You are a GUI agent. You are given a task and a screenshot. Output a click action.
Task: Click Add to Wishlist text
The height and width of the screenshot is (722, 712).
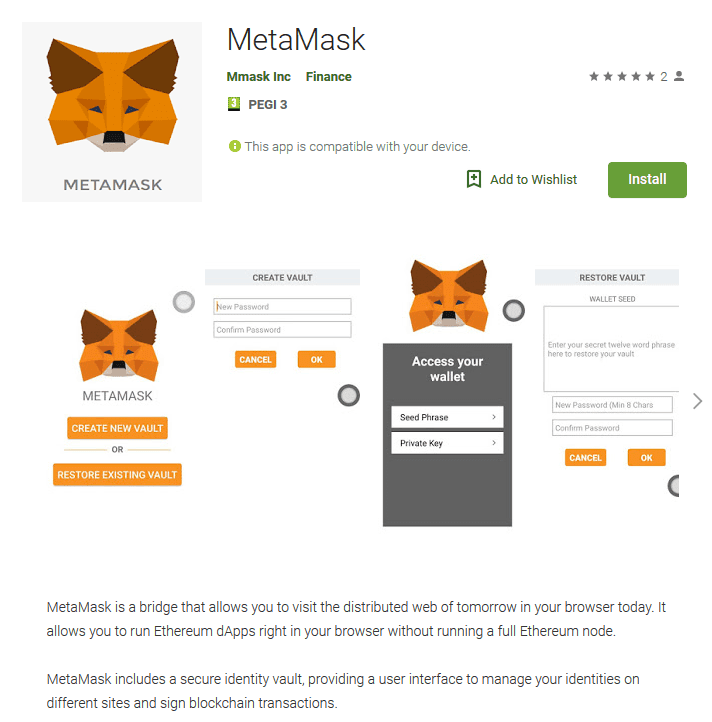coord(533,179)
